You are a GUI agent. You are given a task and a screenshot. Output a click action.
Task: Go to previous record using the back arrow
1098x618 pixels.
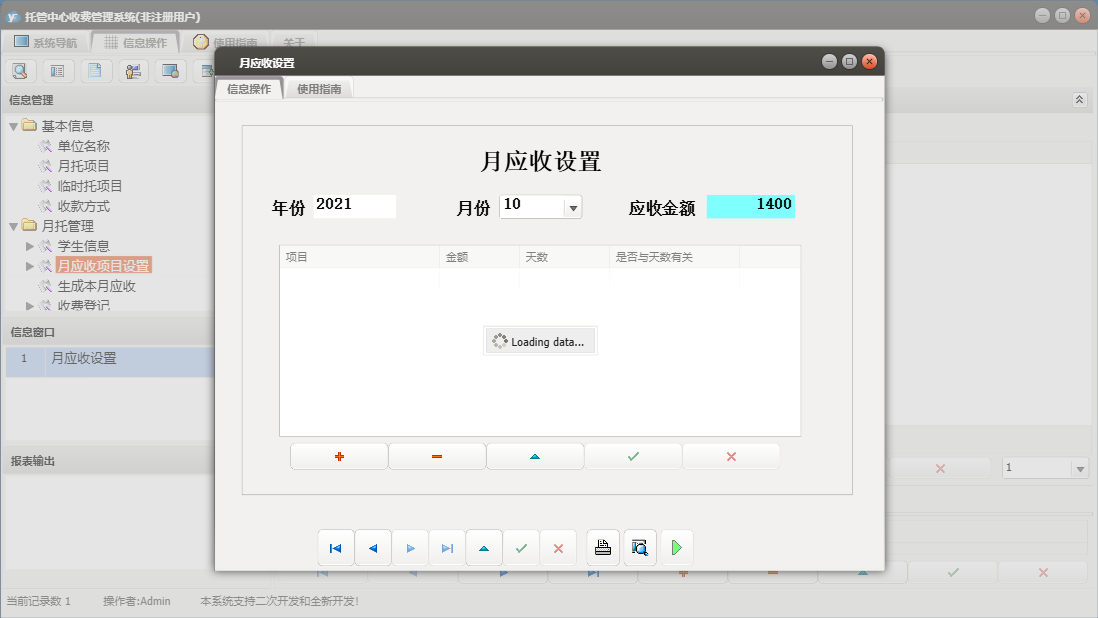(x=373, y=547)
